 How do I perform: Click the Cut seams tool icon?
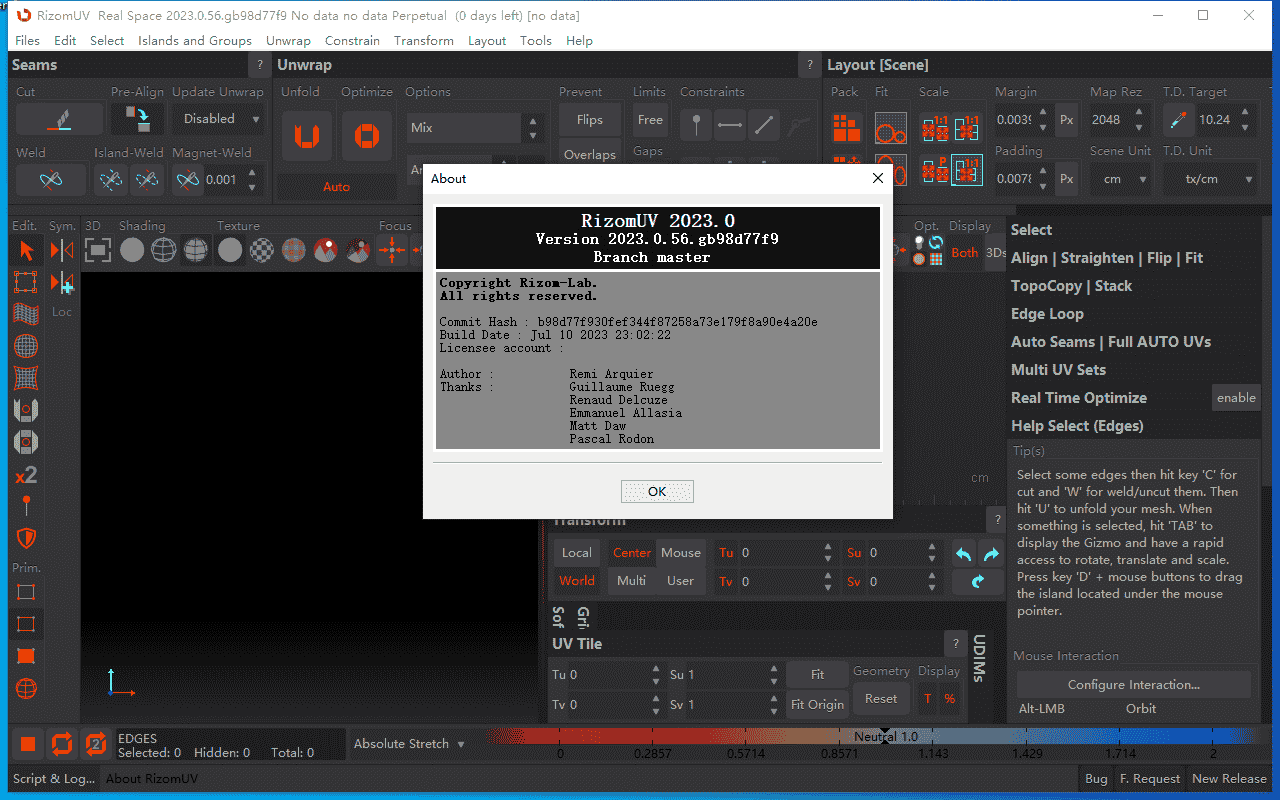tap(59, 120)
